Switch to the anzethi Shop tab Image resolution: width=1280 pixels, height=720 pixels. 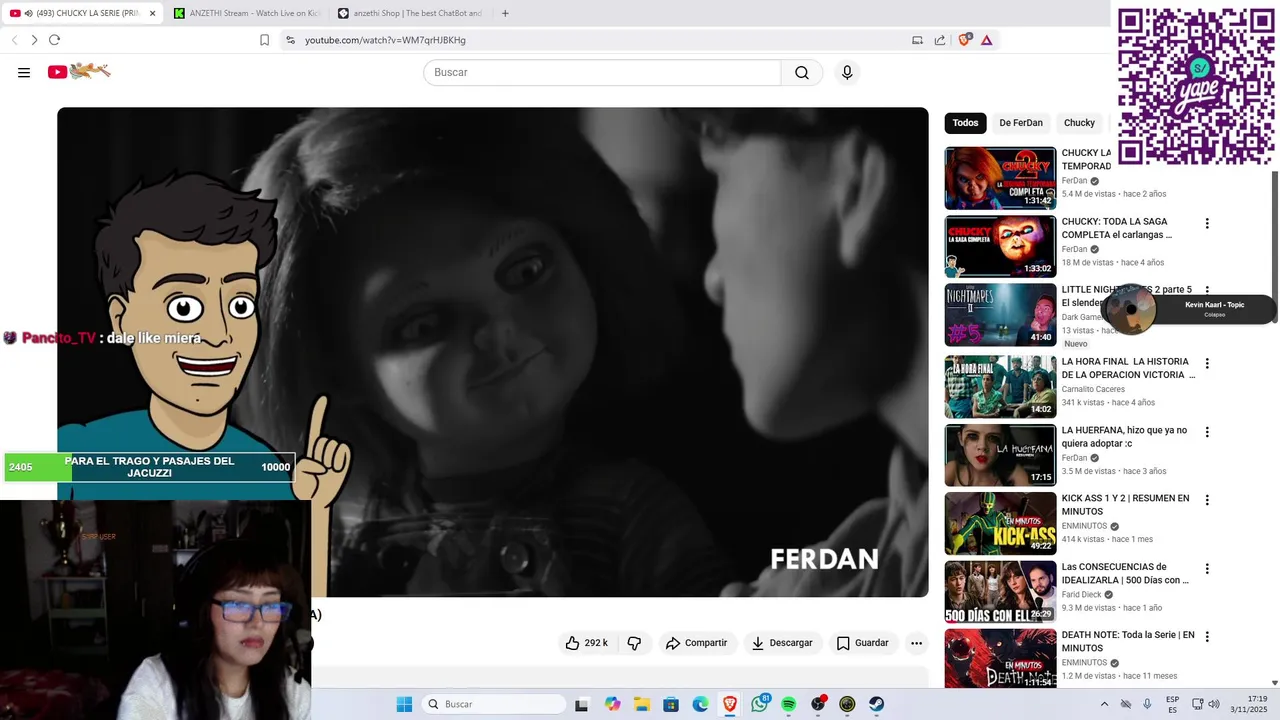click(410, 13)
